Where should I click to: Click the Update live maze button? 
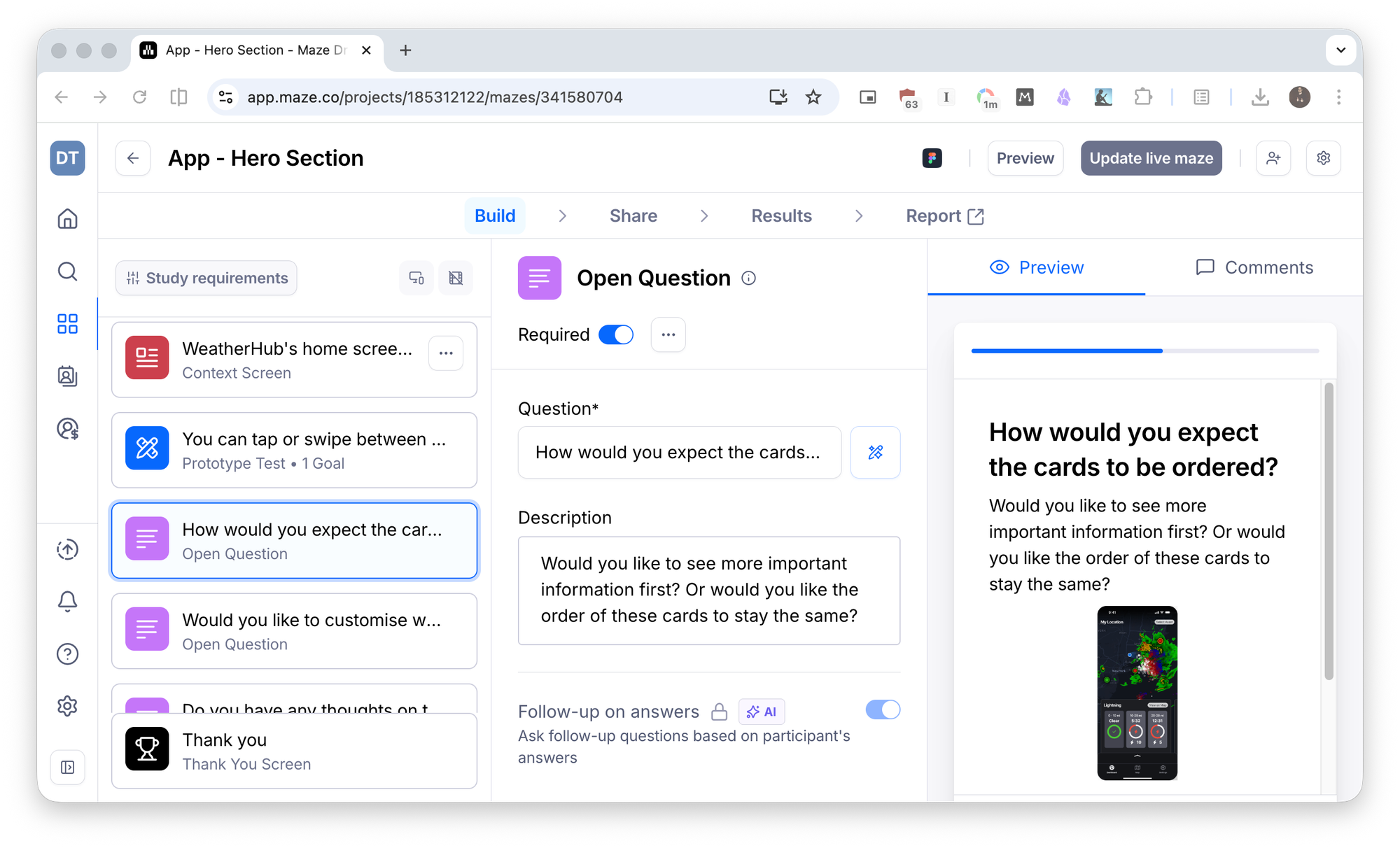[1151, 158]
